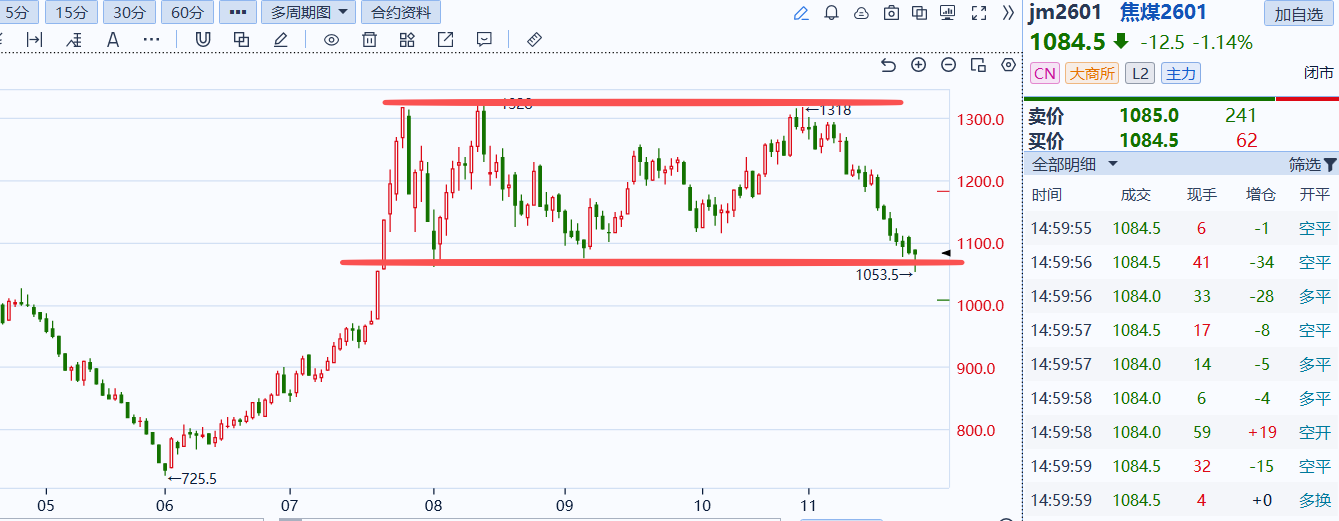
Task: Select the magnet snap drawing tool
Action: [x=203, y=39]
